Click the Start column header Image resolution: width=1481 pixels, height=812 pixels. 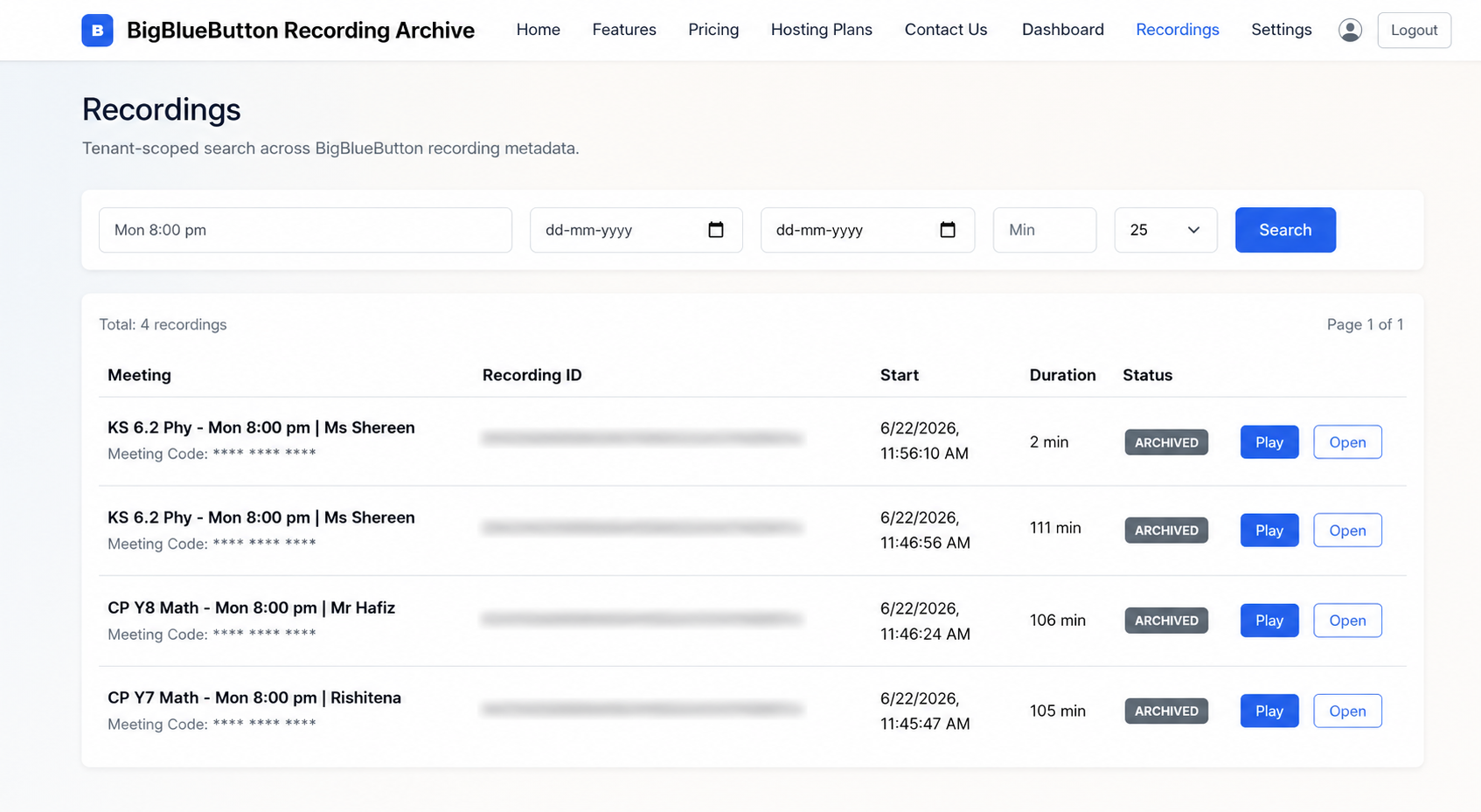tap(900, 375)
